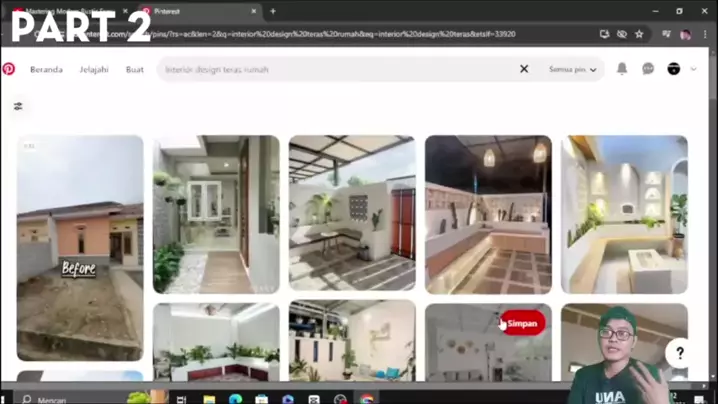
Task: Clear the search with the X icon
Action: [x=524, y=69]
